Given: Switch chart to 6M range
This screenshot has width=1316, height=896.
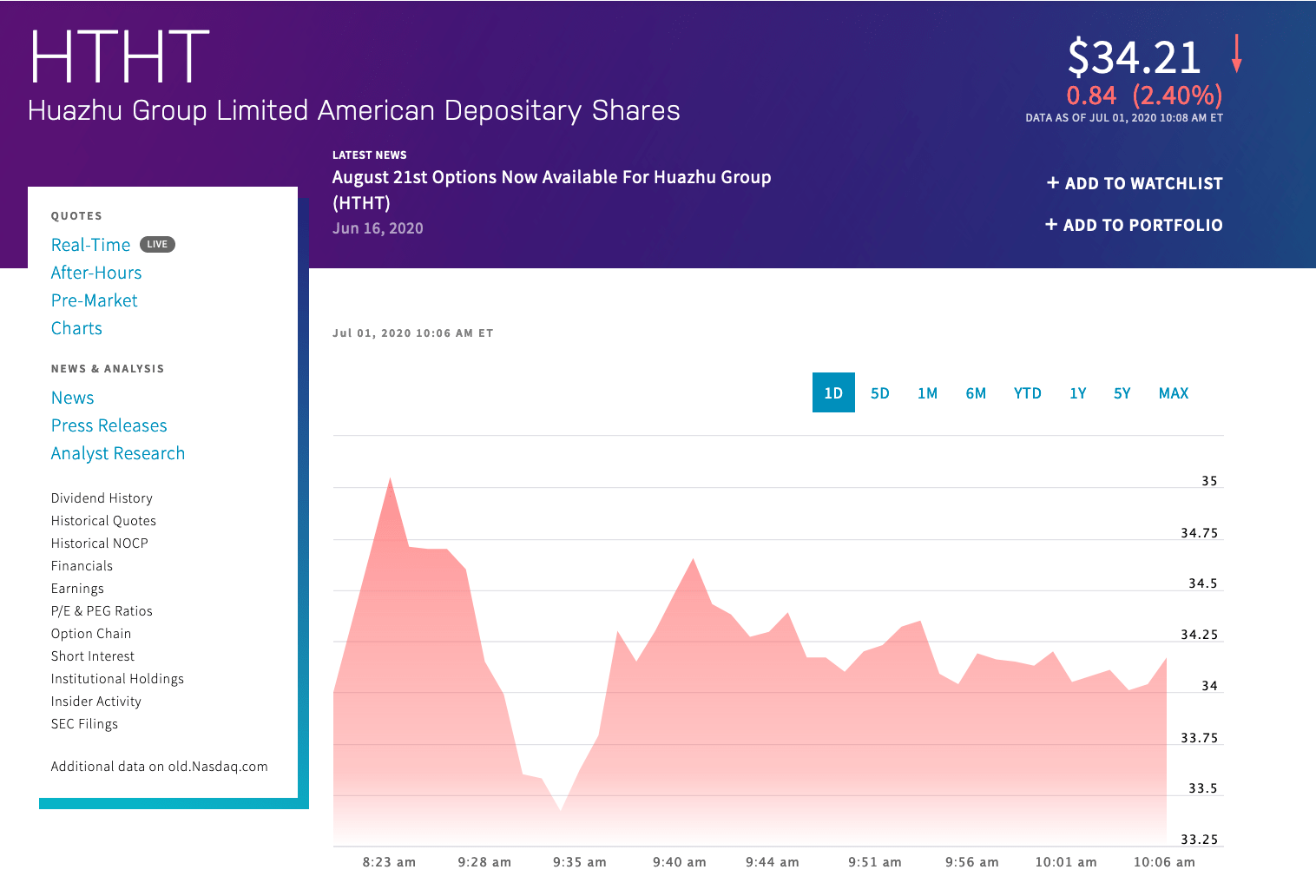Looking at the screenshot, I should (976, 393).
